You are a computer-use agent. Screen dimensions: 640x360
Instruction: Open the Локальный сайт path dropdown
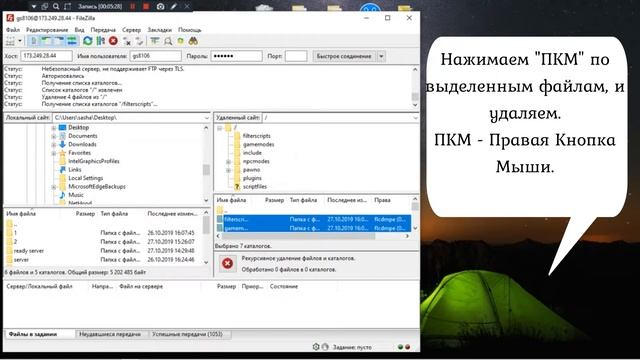pos(206,118)
